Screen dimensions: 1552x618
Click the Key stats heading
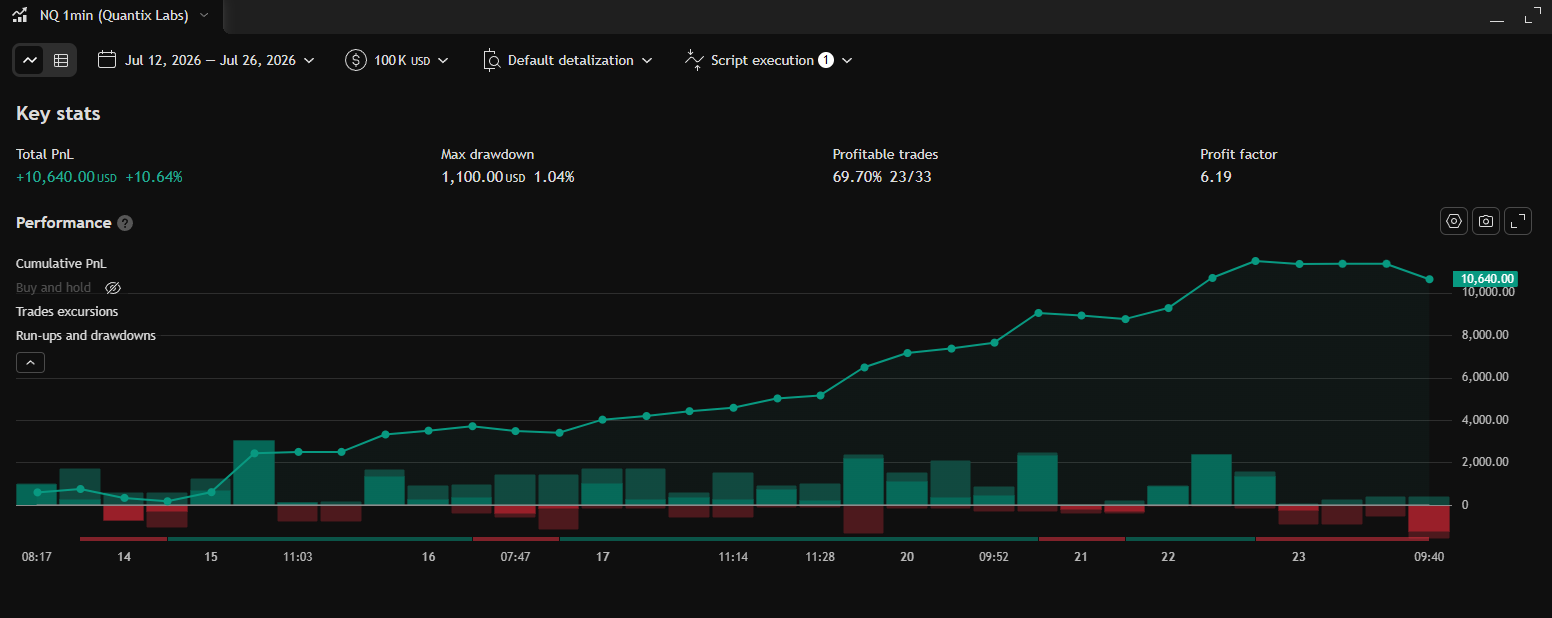[58, 114]
